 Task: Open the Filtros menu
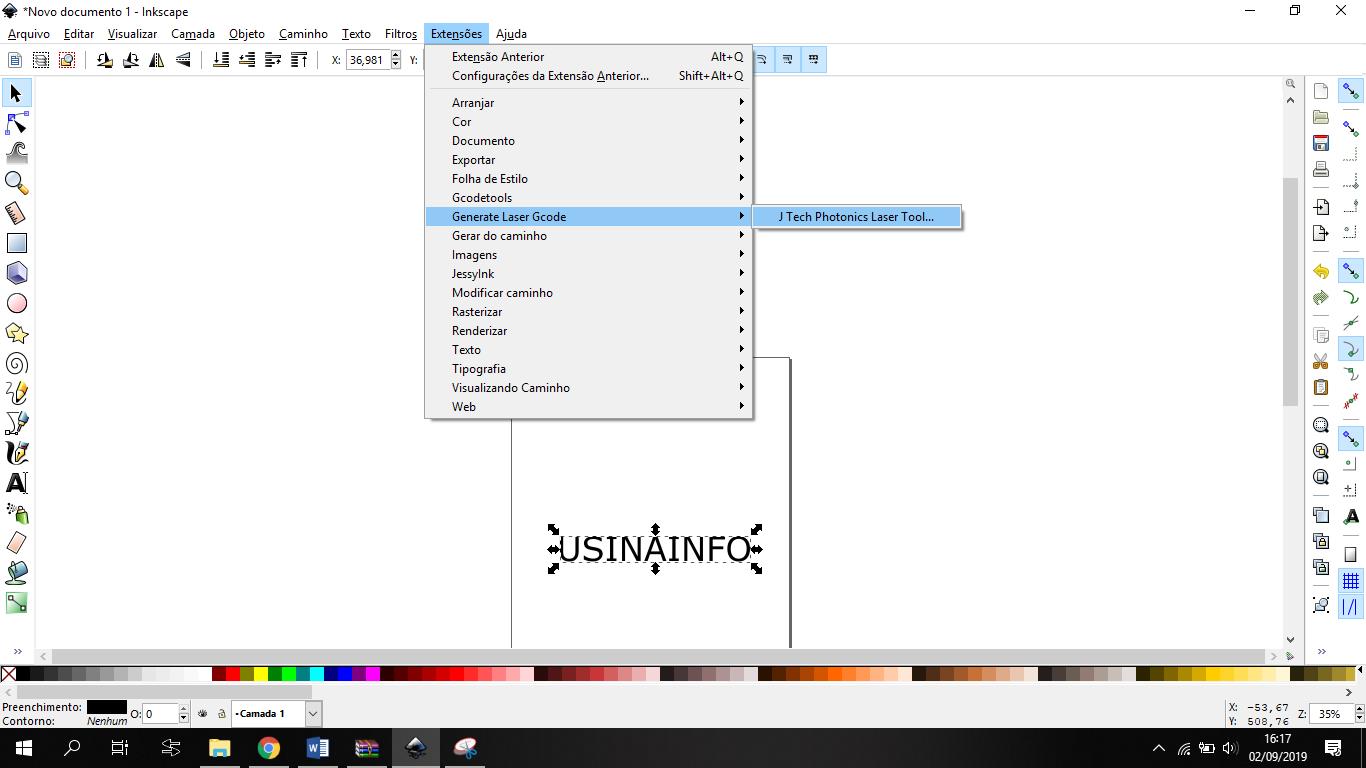401,34
